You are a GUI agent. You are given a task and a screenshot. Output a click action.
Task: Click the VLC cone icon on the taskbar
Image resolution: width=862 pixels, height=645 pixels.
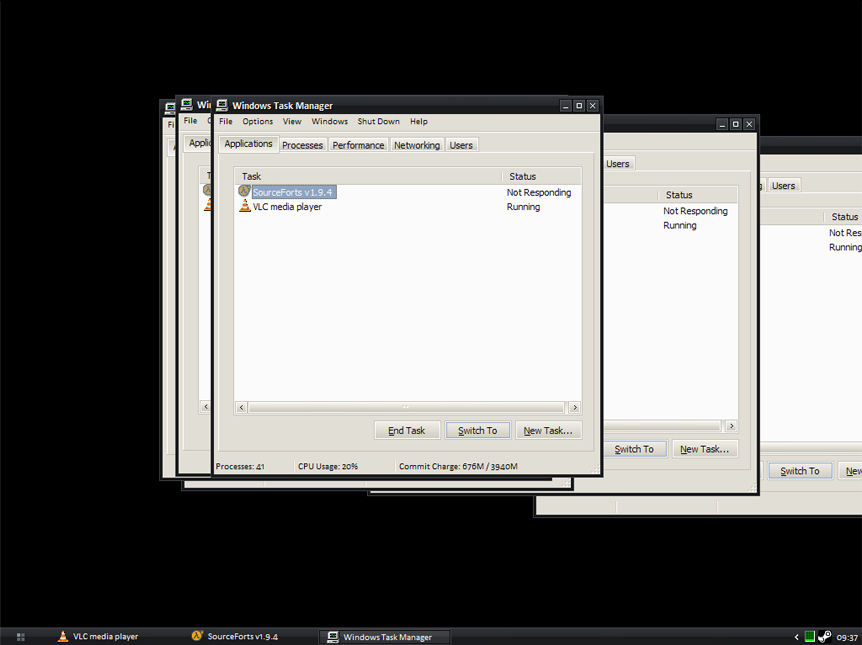[x=63, y=636]
